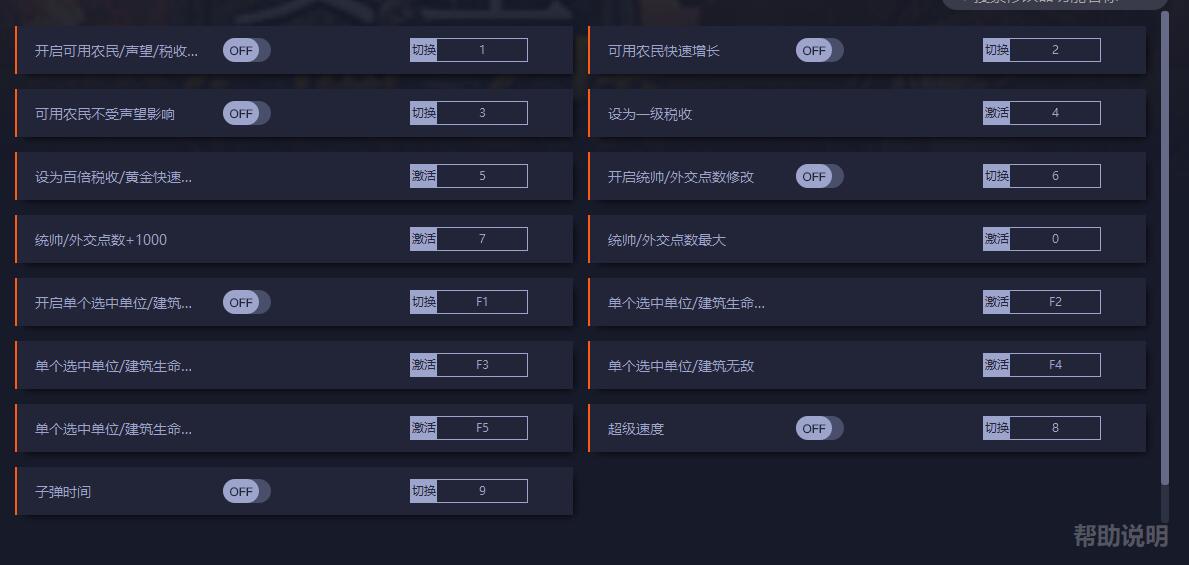Turn on the 超级速度 switch

pos(819,428)
